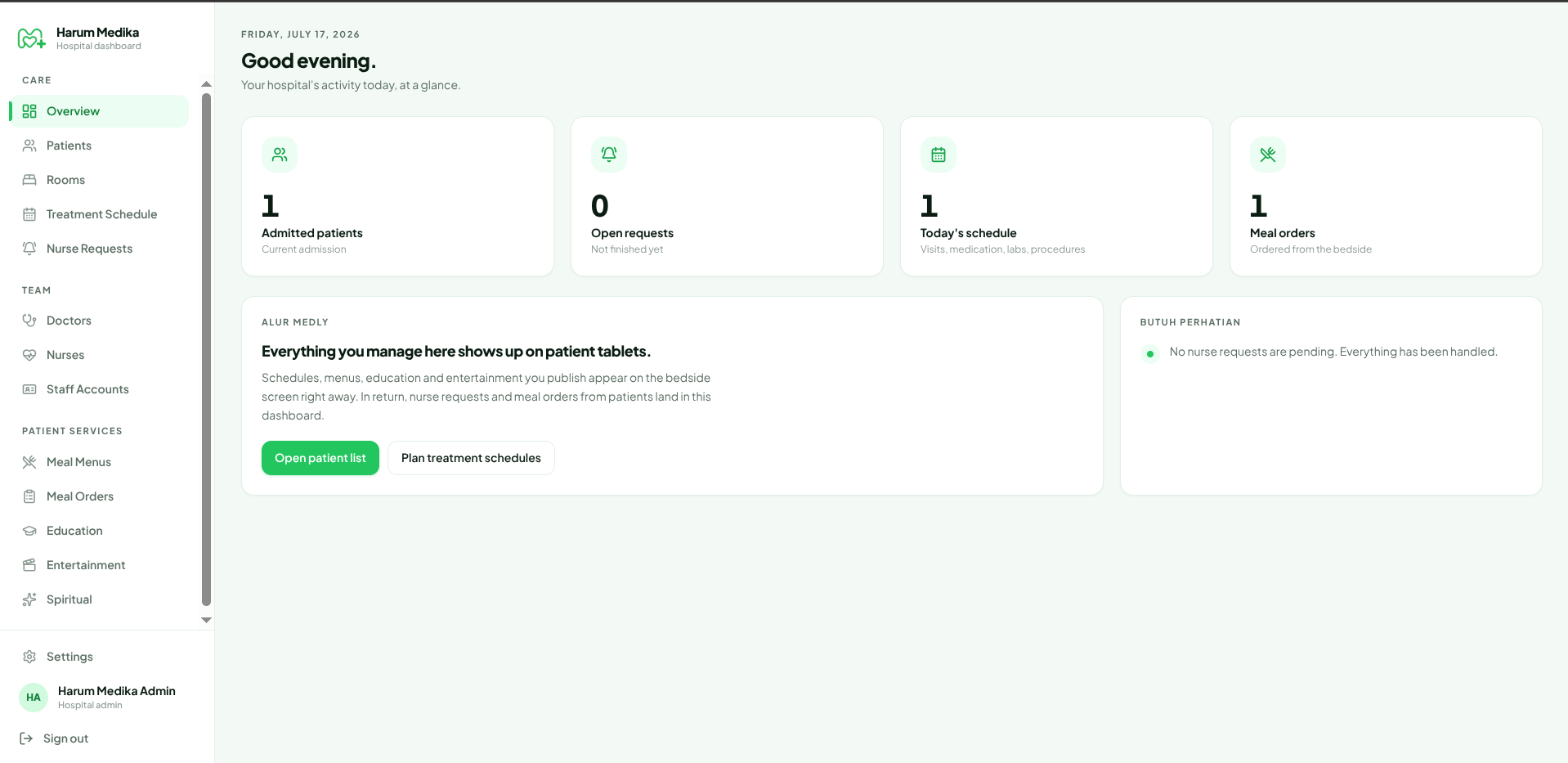Click the Today's schedule calendar icon
This screenshot has height=763, width=1568.
click(939, 155)
